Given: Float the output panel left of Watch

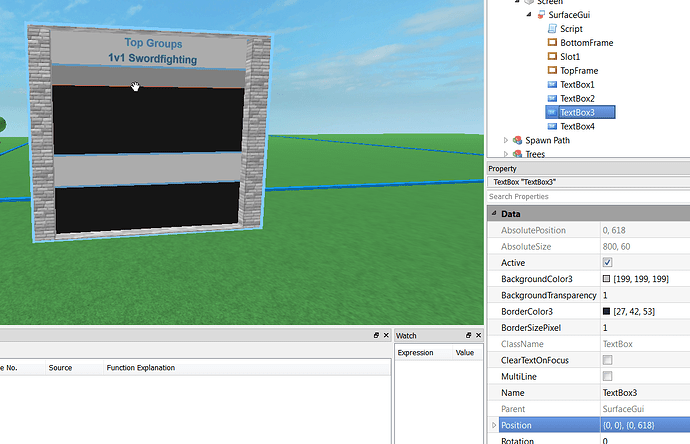Looking at the screenshot, I should coord(376,335).
